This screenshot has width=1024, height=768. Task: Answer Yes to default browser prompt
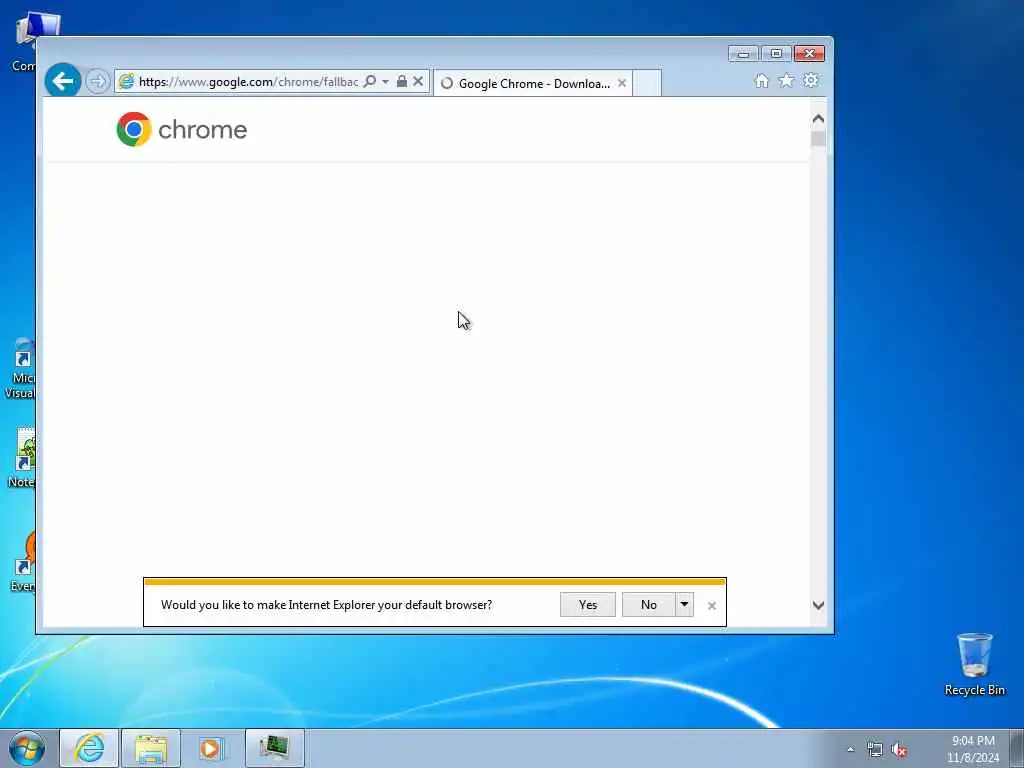click(588, 605)
